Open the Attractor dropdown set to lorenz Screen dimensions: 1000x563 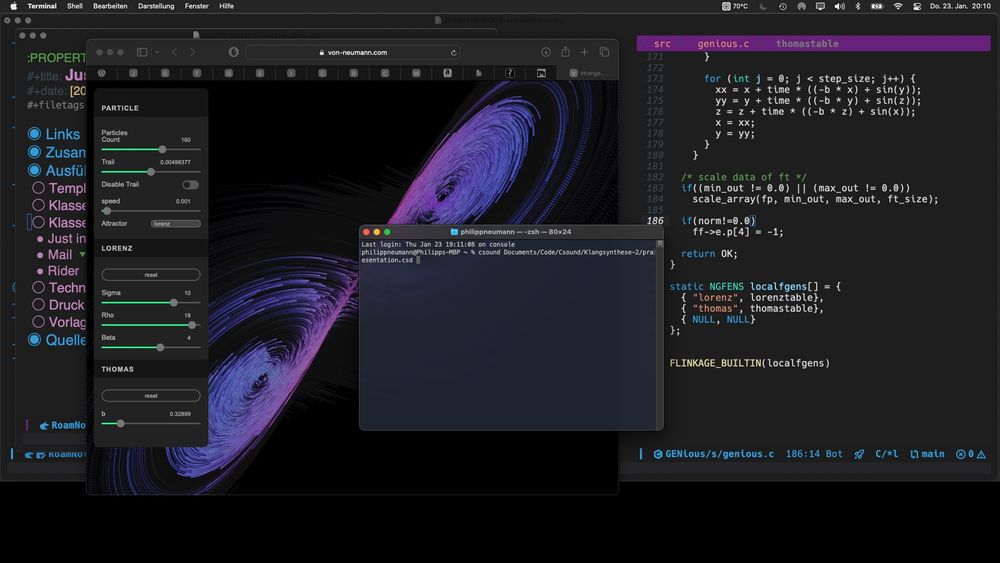click(x=175, y=224)
